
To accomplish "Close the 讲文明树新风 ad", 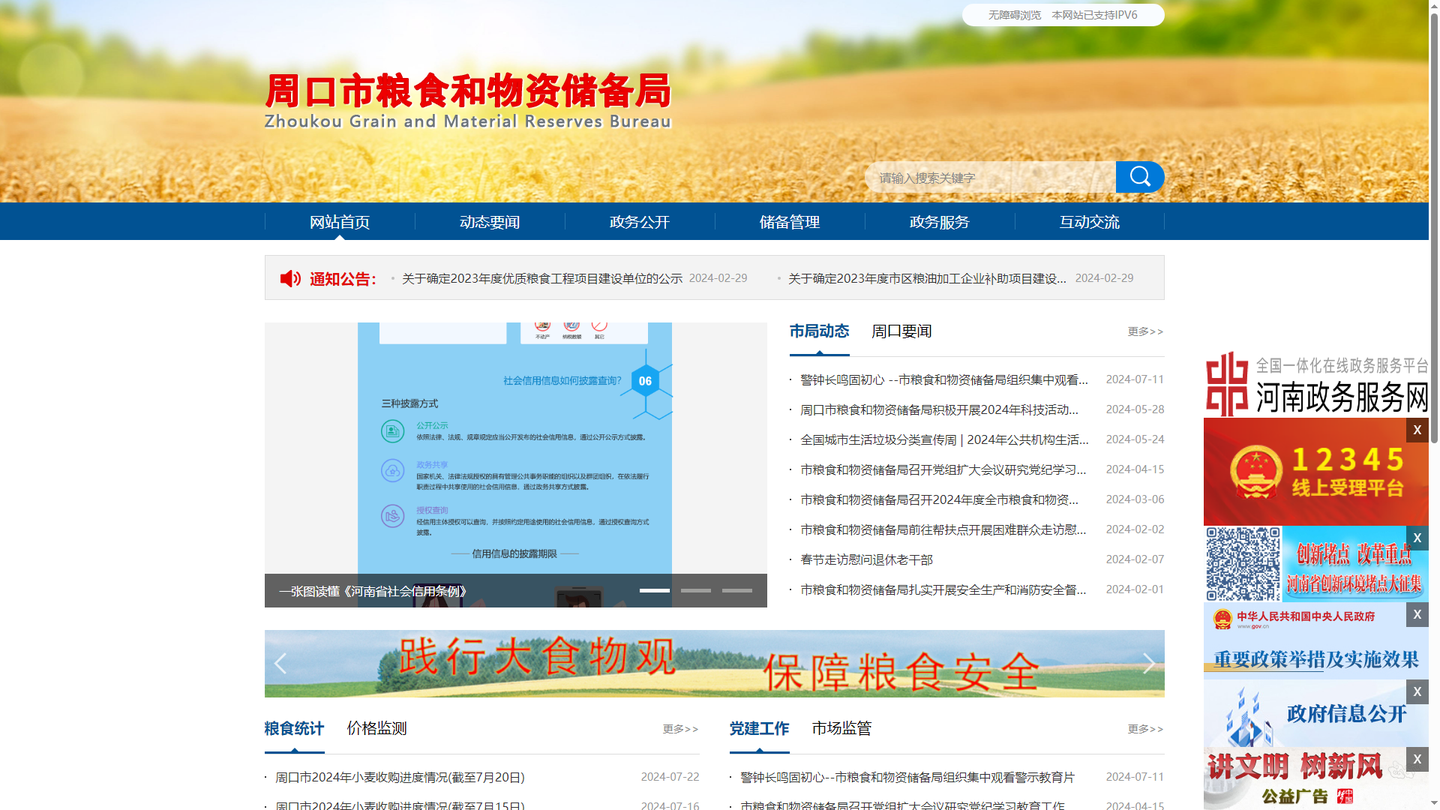I will [x=1417, y=759].
